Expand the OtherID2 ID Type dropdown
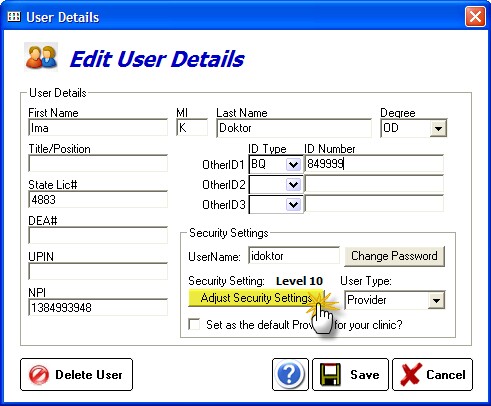491x406 pixels. tap(293, 184)
